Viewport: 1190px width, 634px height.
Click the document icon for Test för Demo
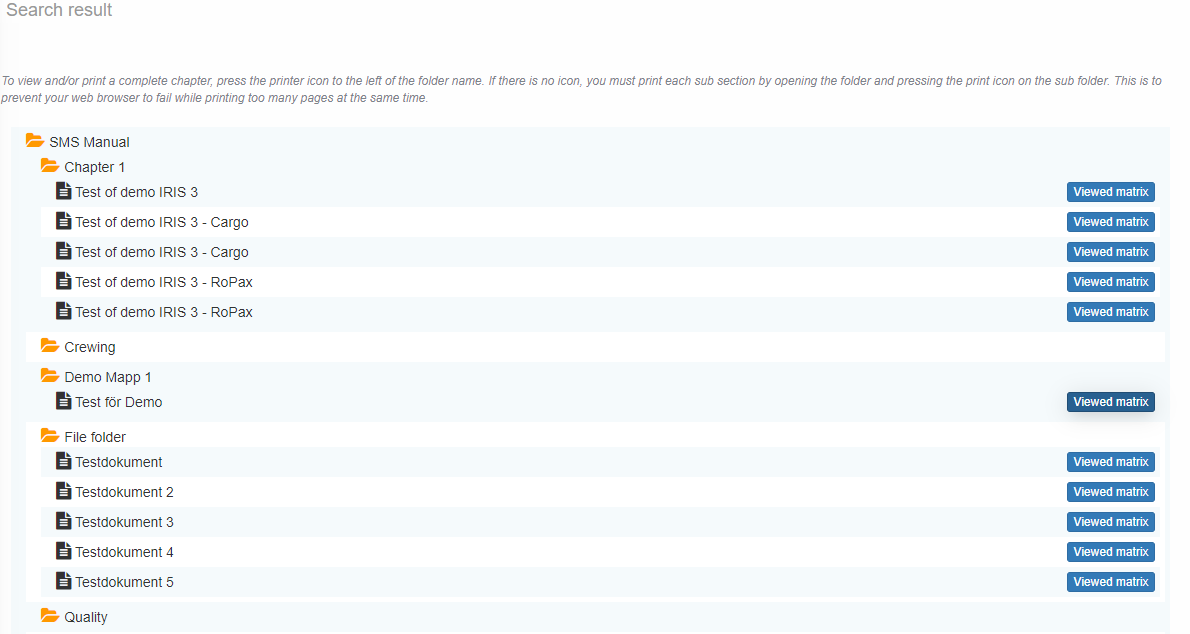(x=64, y=401)
